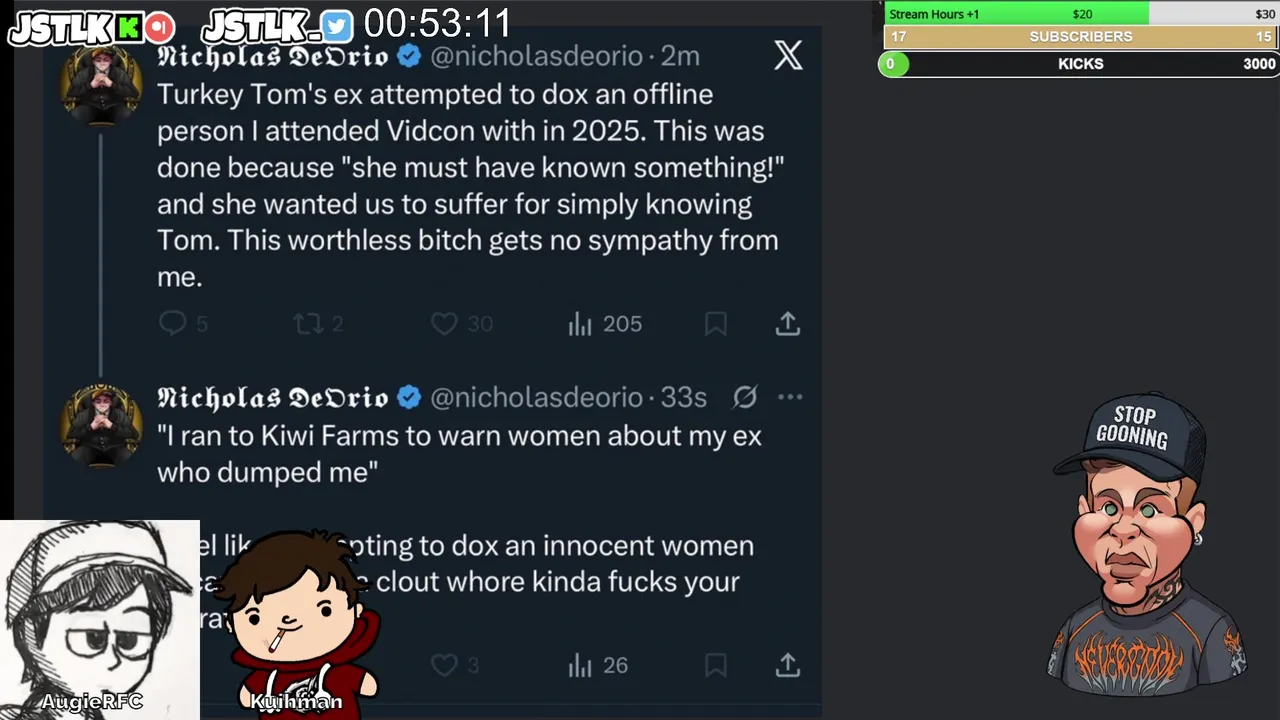Image resolution: width=1280 pixels, height=720 pixels.
Task: Open analytics showing 26 views
Action: 581,665
